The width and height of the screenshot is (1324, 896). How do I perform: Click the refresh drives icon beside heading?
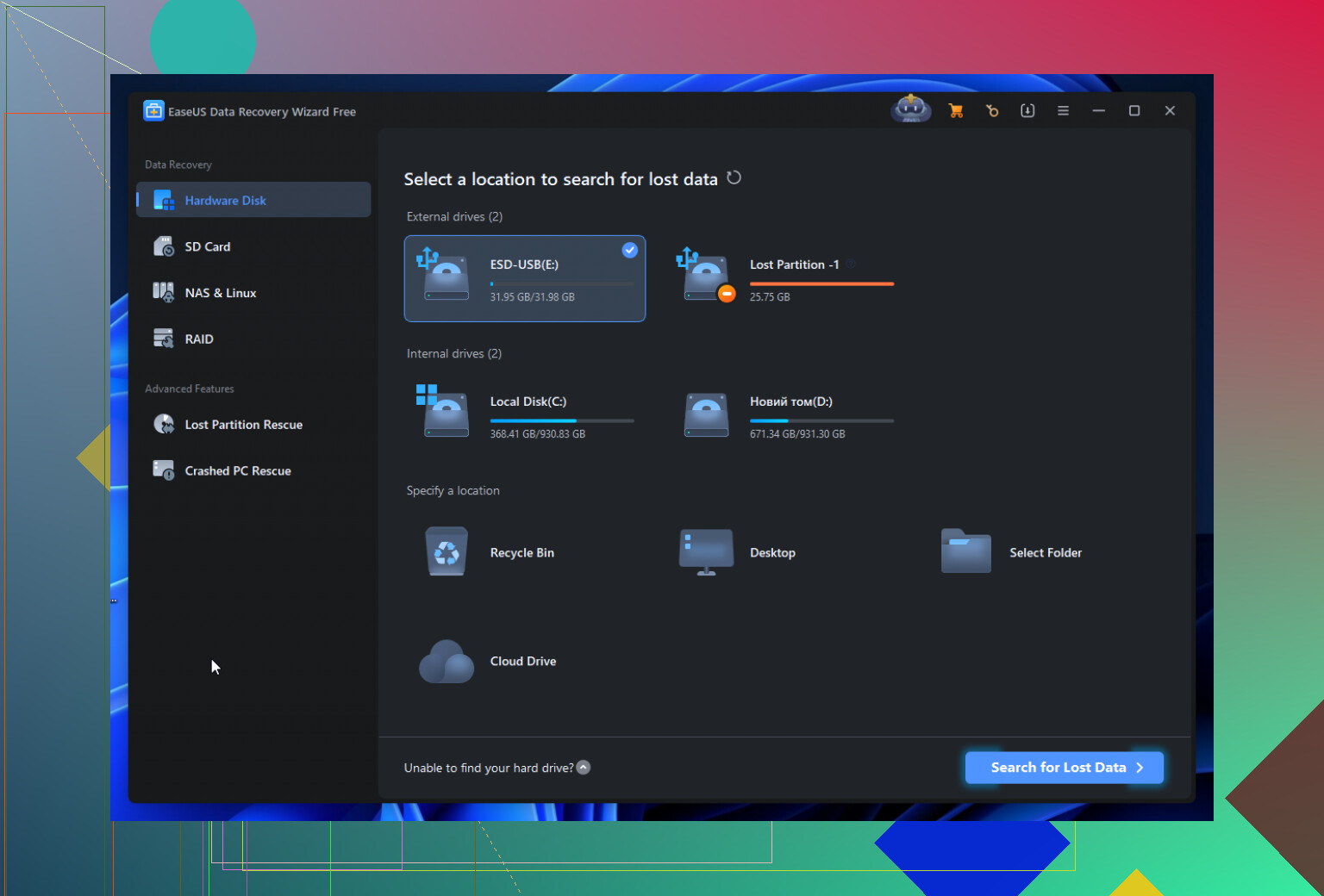734,178
